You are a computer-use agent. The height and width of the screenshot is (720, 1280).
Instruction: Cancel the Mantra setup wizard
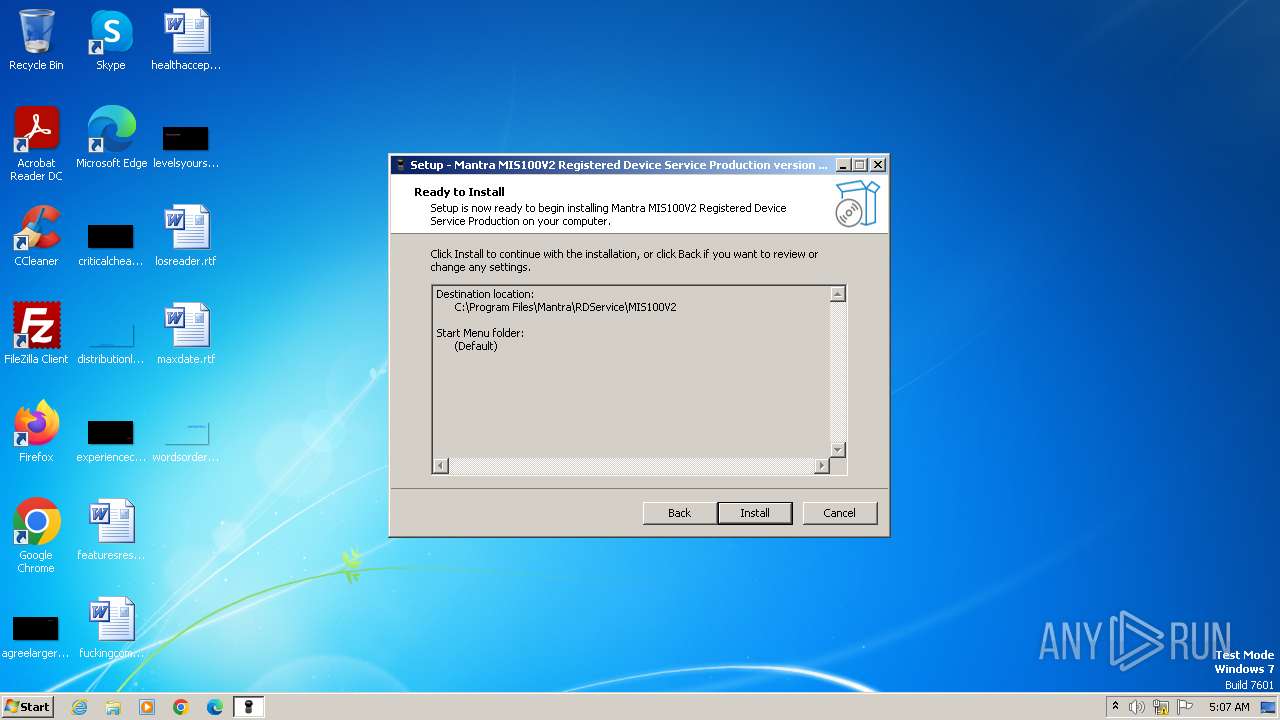(839, 513)
